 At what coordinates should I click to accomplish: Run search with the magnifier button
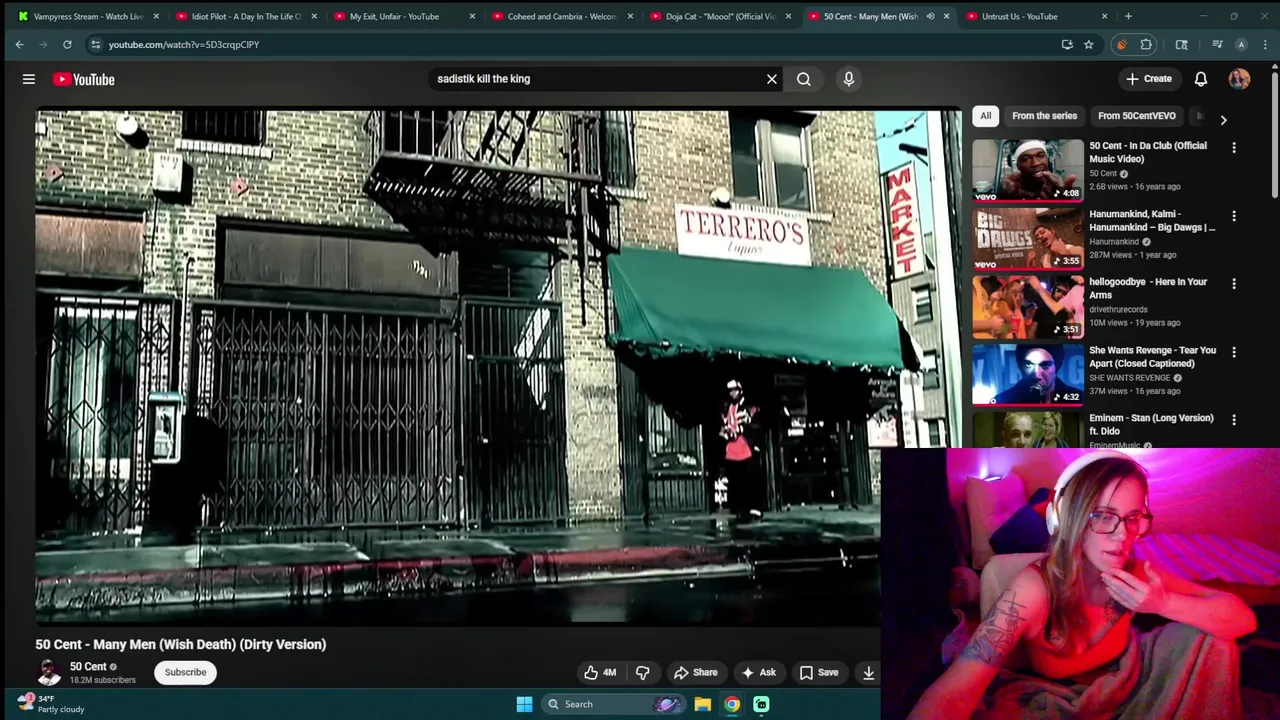pos(804,79)
